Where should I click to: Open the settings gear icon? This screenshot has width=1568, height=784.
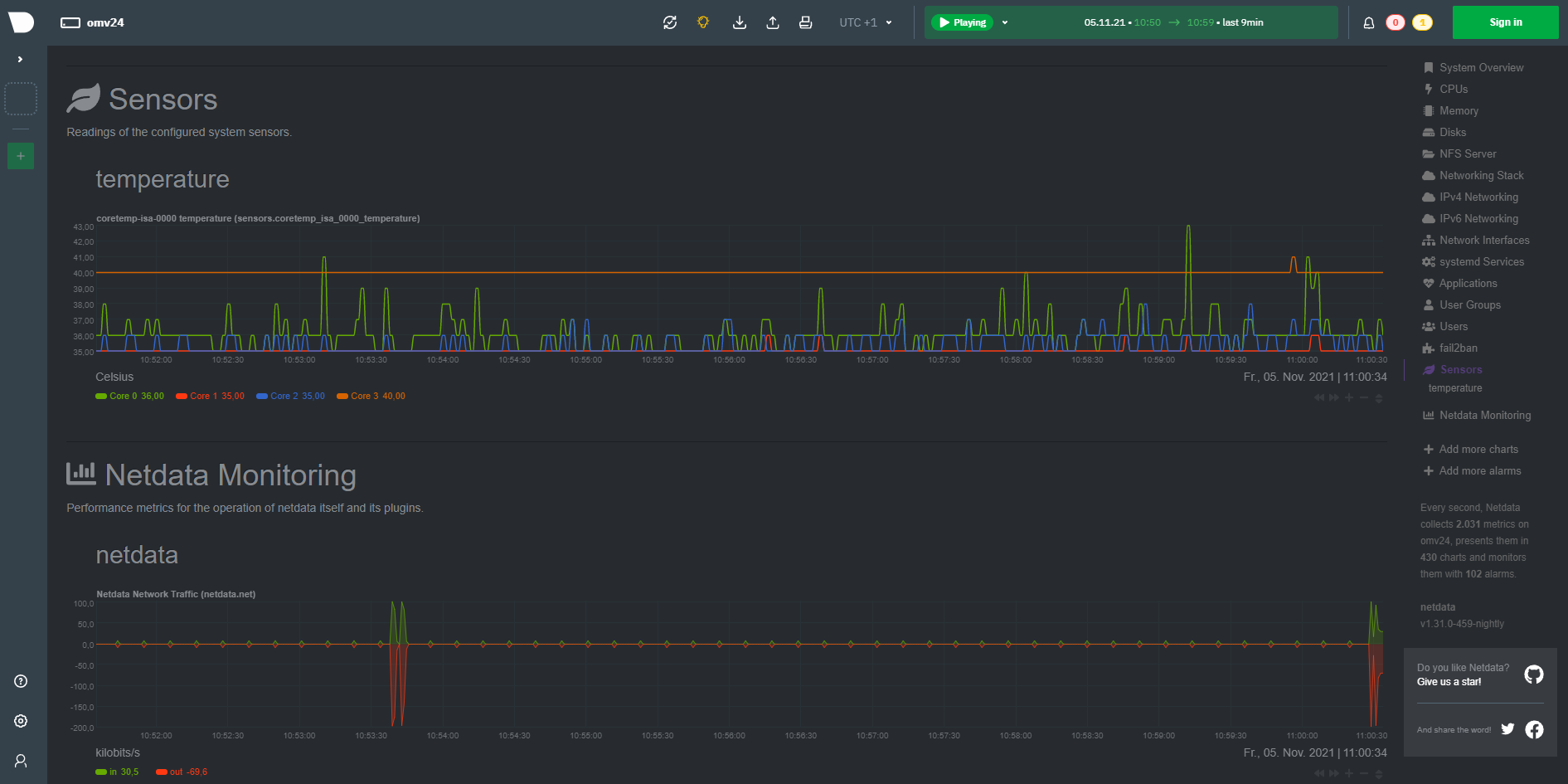[x=21, y=721]
